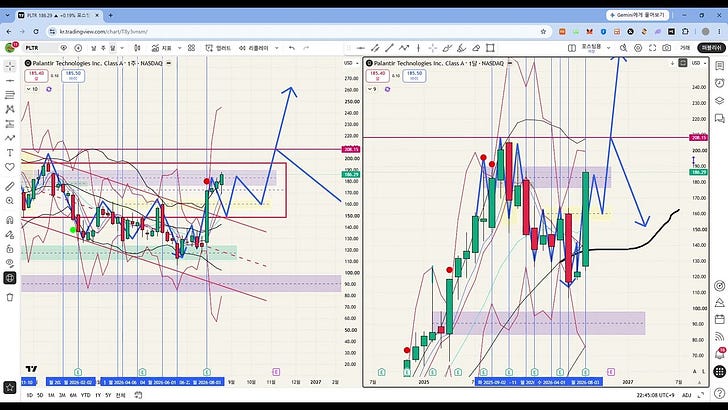
Task: Select the 3M time range
Action: tap(62, 395)
